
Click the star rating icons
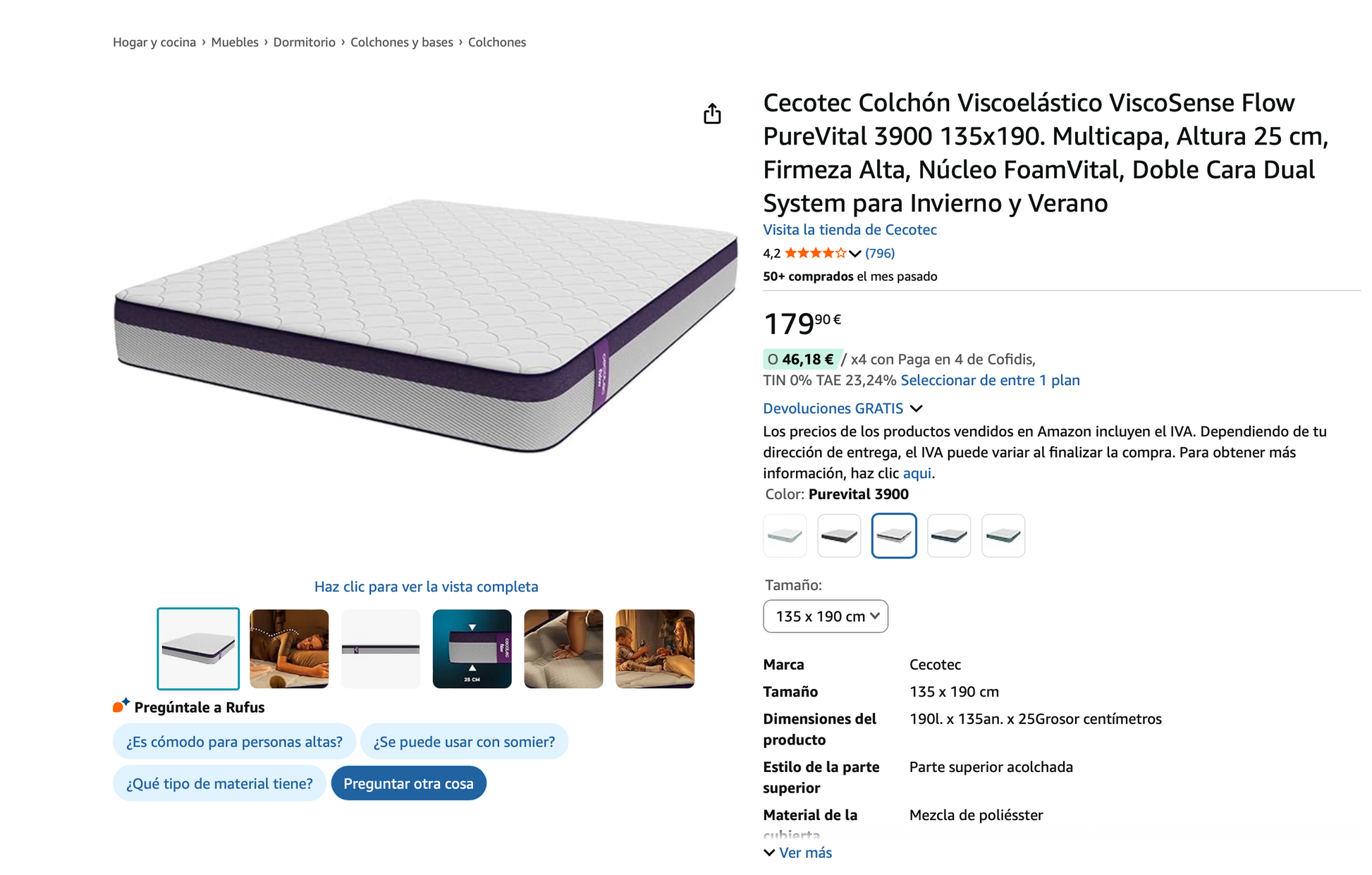tap(815, 253)
